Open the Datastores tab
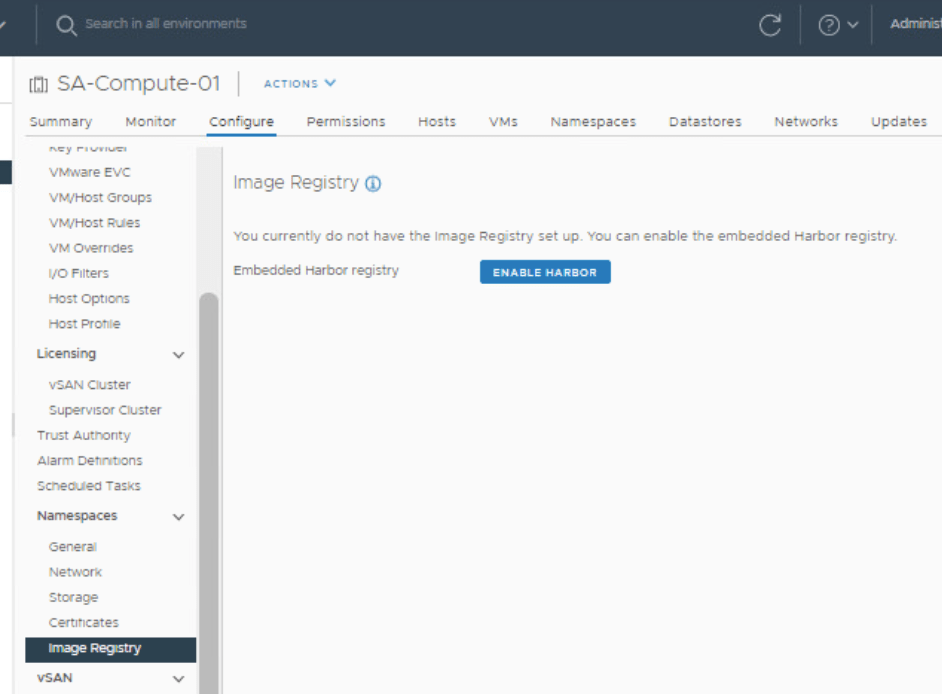The height and width of the screenshot is (694, 942). click(x=705, y=122)
